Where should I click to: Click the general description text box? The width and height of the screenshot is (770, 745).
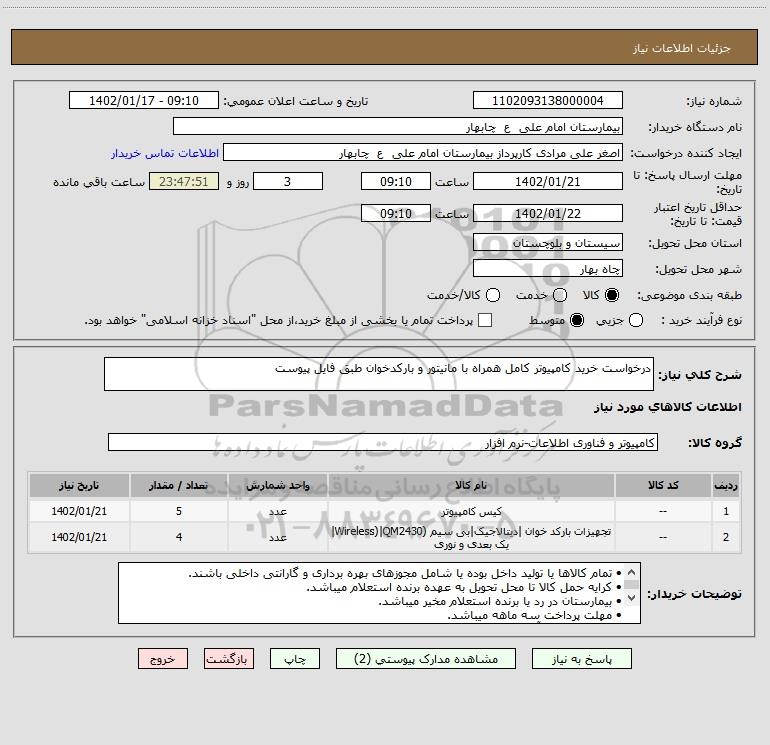[x=379, y=374]
